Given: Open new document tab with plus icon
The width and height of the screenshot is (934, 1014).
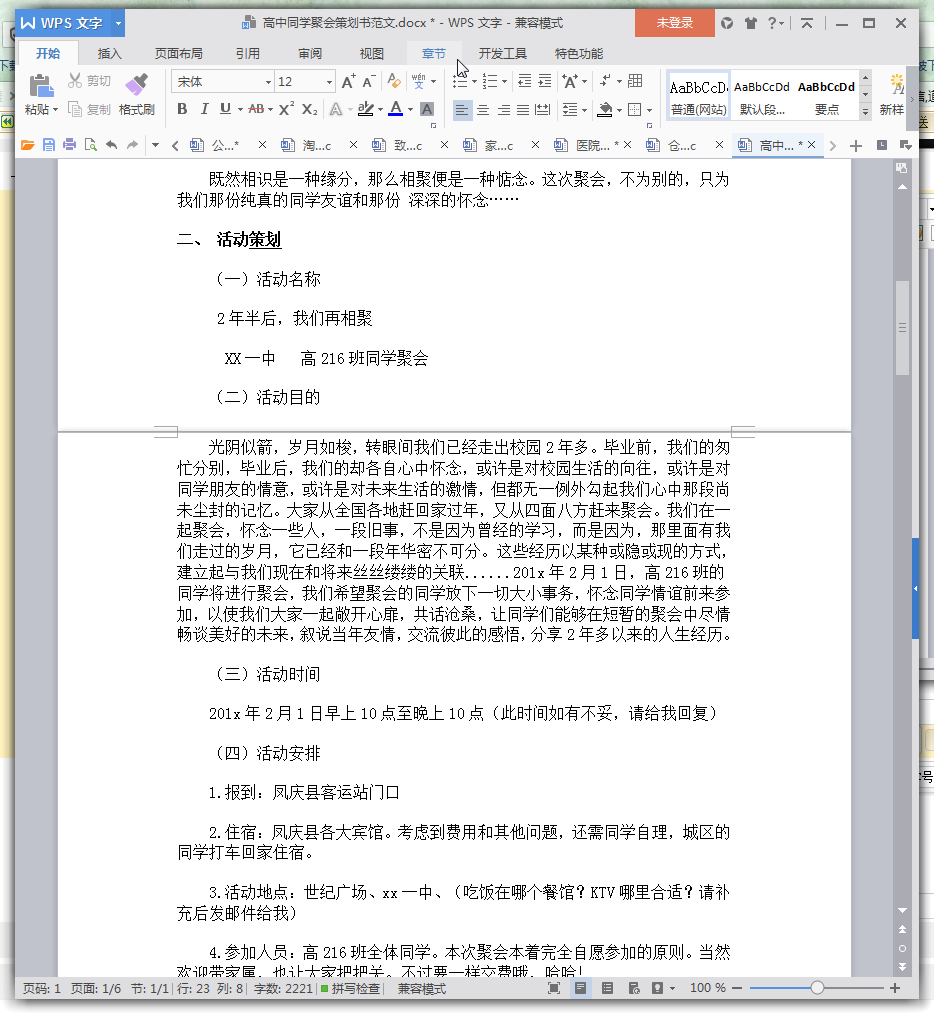Looking at the screenshot, I should 856,146.
